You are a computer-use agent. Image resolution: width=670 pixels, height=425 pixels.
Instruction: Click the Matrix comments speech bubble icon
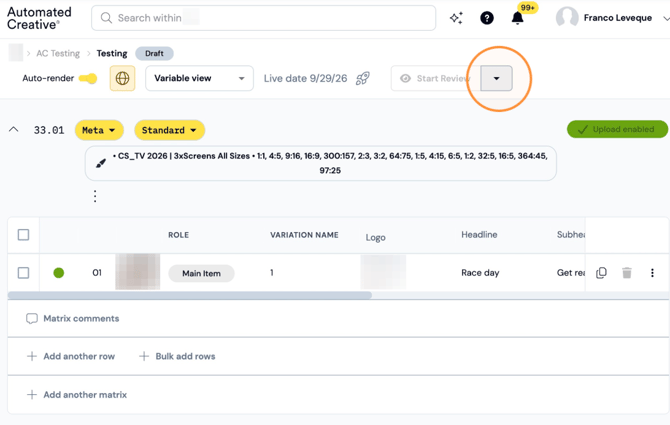pos(32,319)
